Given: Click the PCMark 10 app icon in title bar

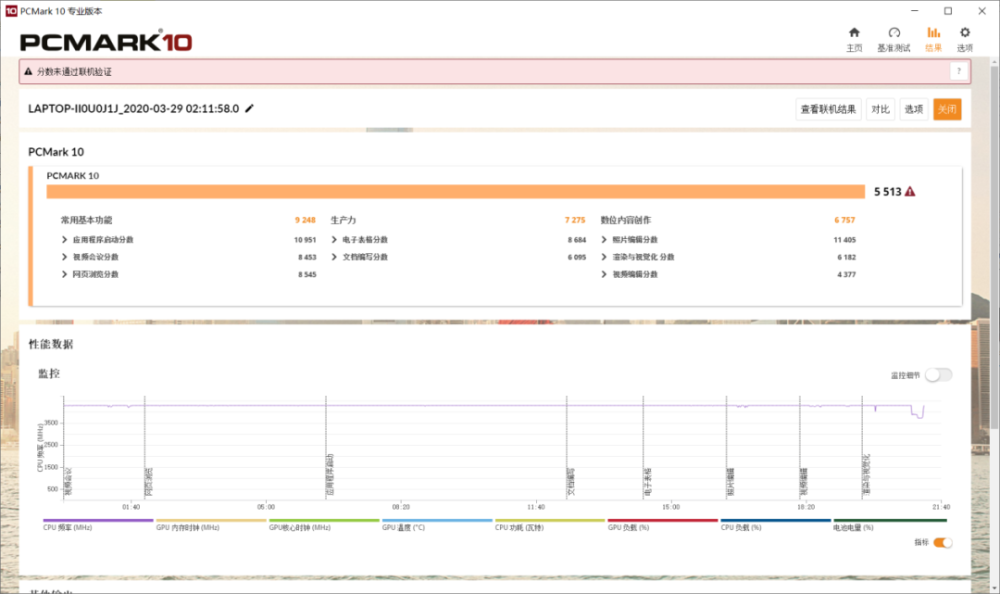Looking at the screenshot, I should 11,11.
